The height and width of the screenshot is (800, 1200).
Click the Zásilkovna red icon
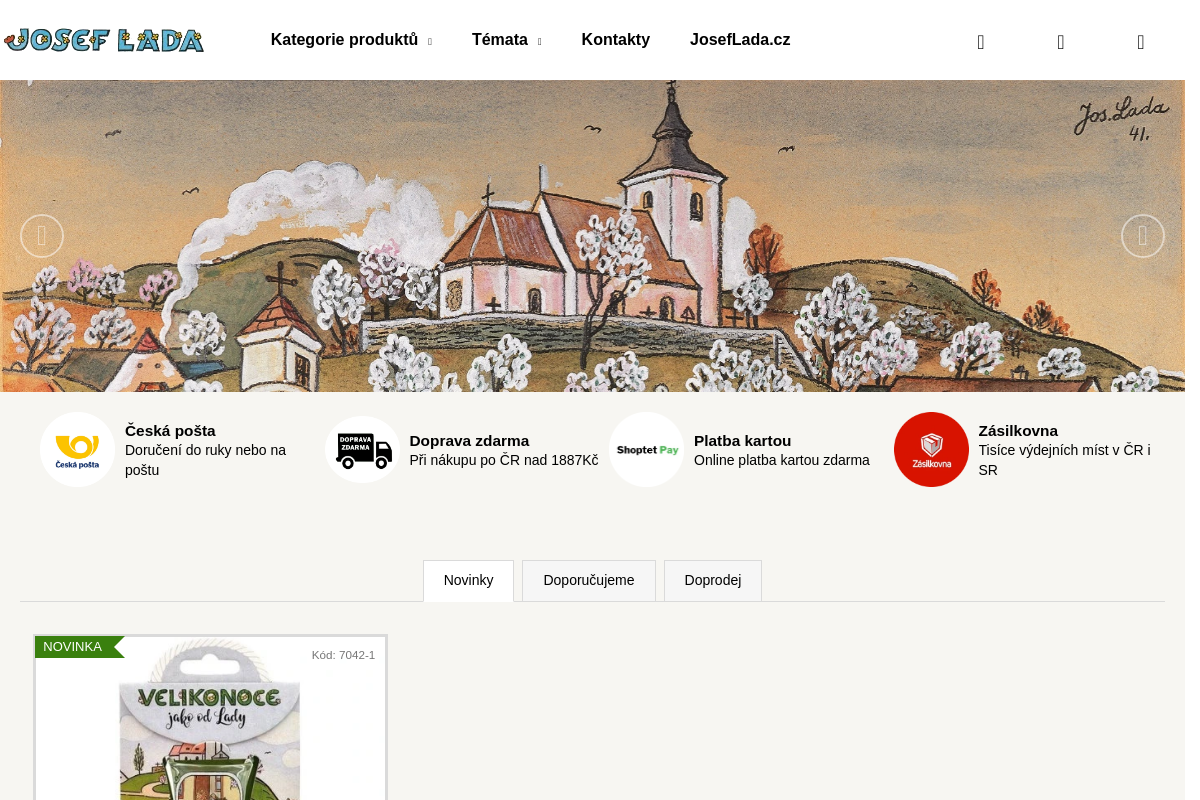[931, 450]
